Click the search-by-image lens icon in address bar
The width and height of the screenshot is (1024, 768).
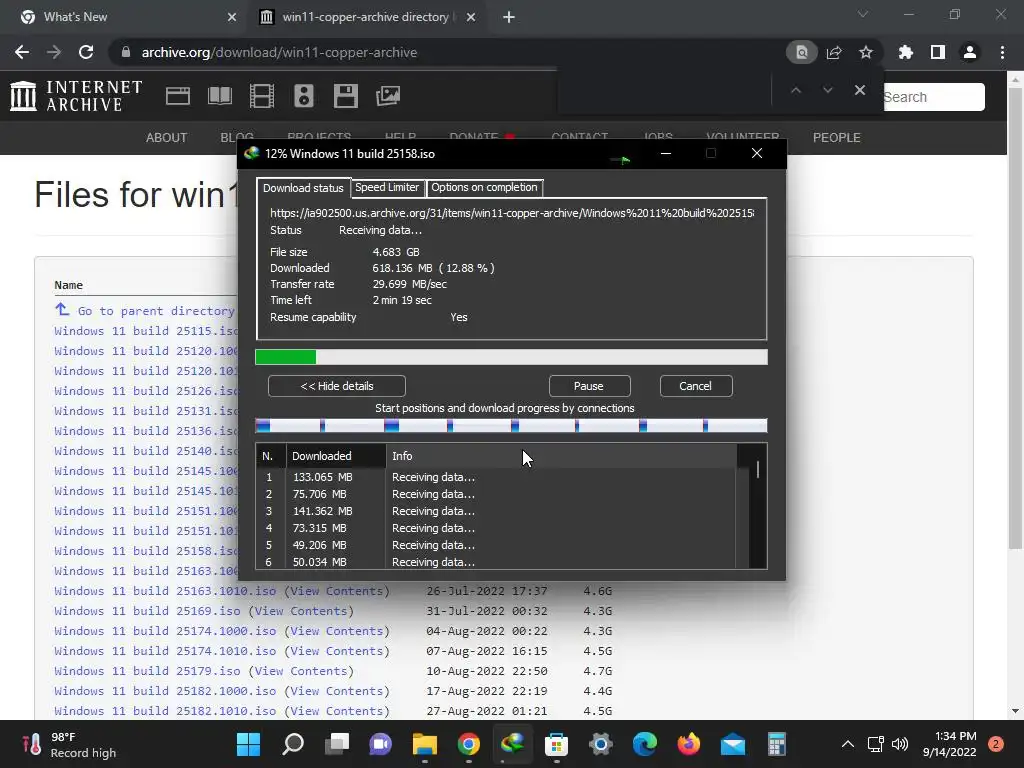801,52
